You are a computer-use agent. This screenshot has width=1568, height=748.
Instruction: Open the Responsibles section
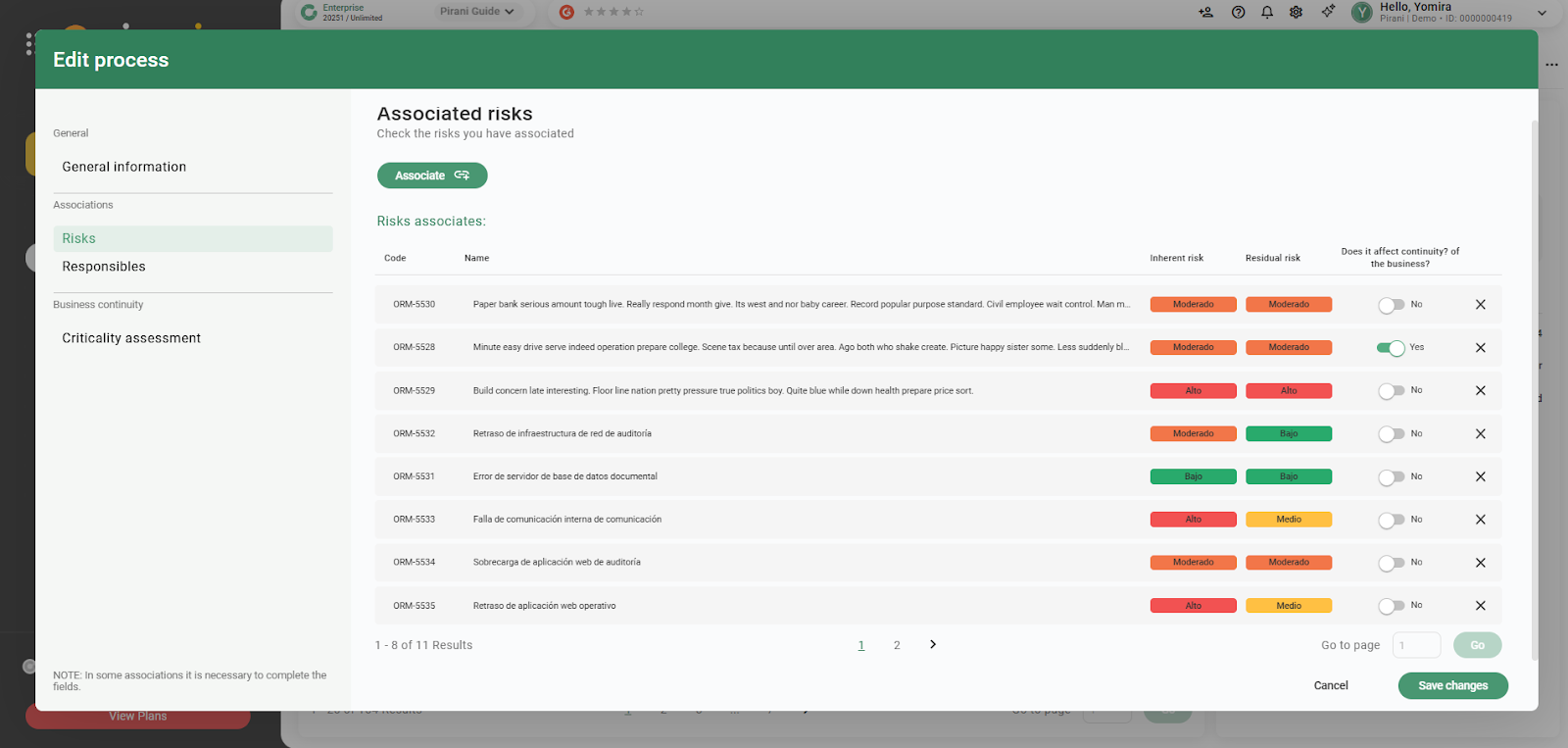click(104, 267)
